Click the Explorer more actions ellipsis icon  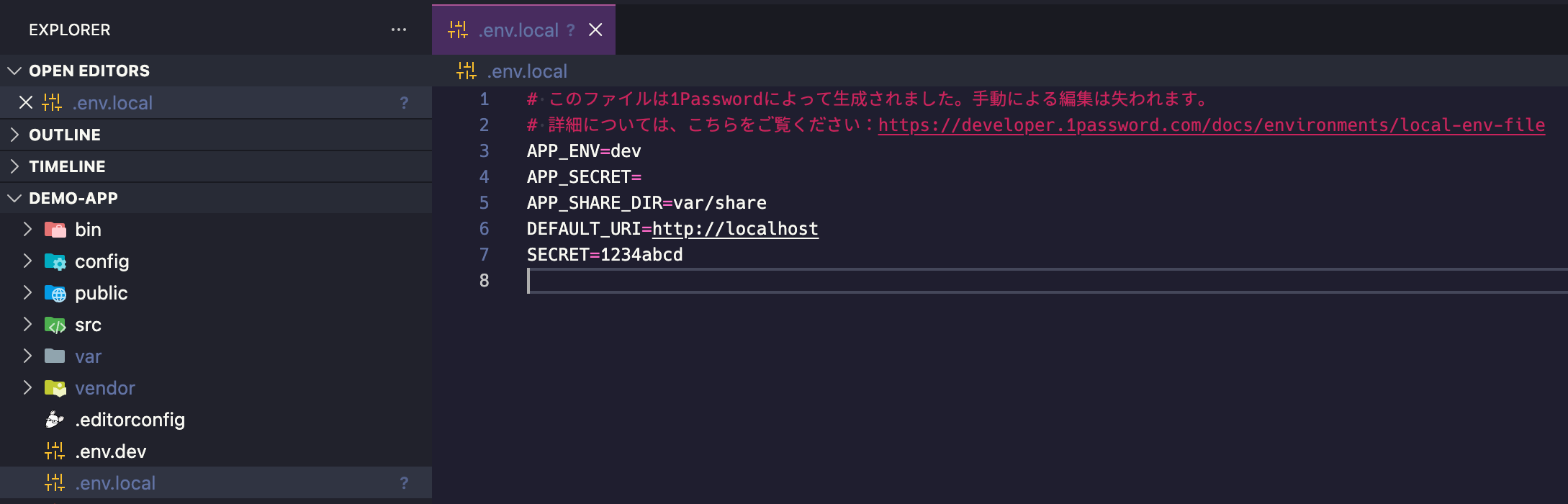398,30
